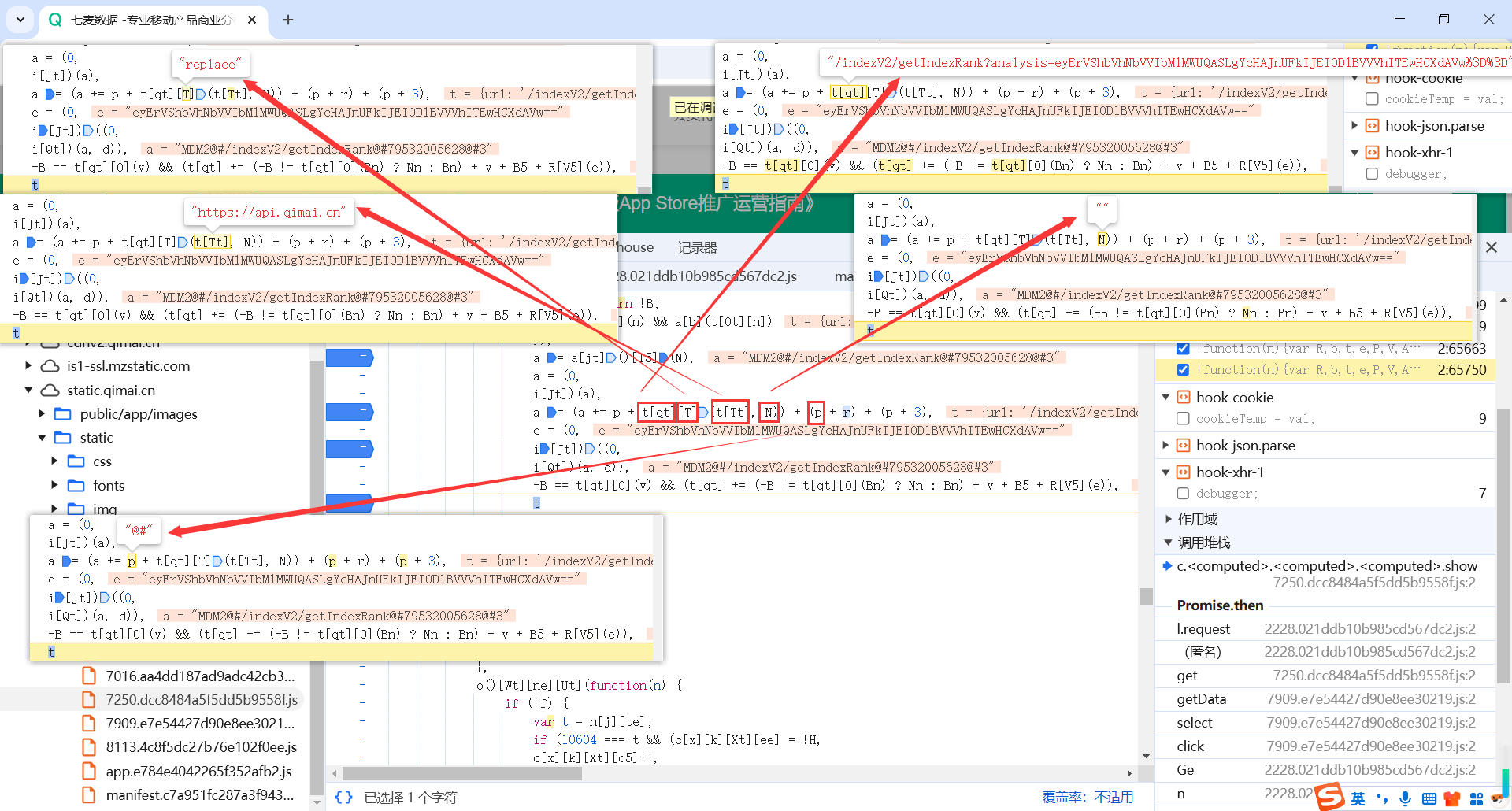Image resolution: width=1512 pixels, height=811 pixels.
Task: Close the DevTools drawer panel
Action: click(x=1491, y=247)
